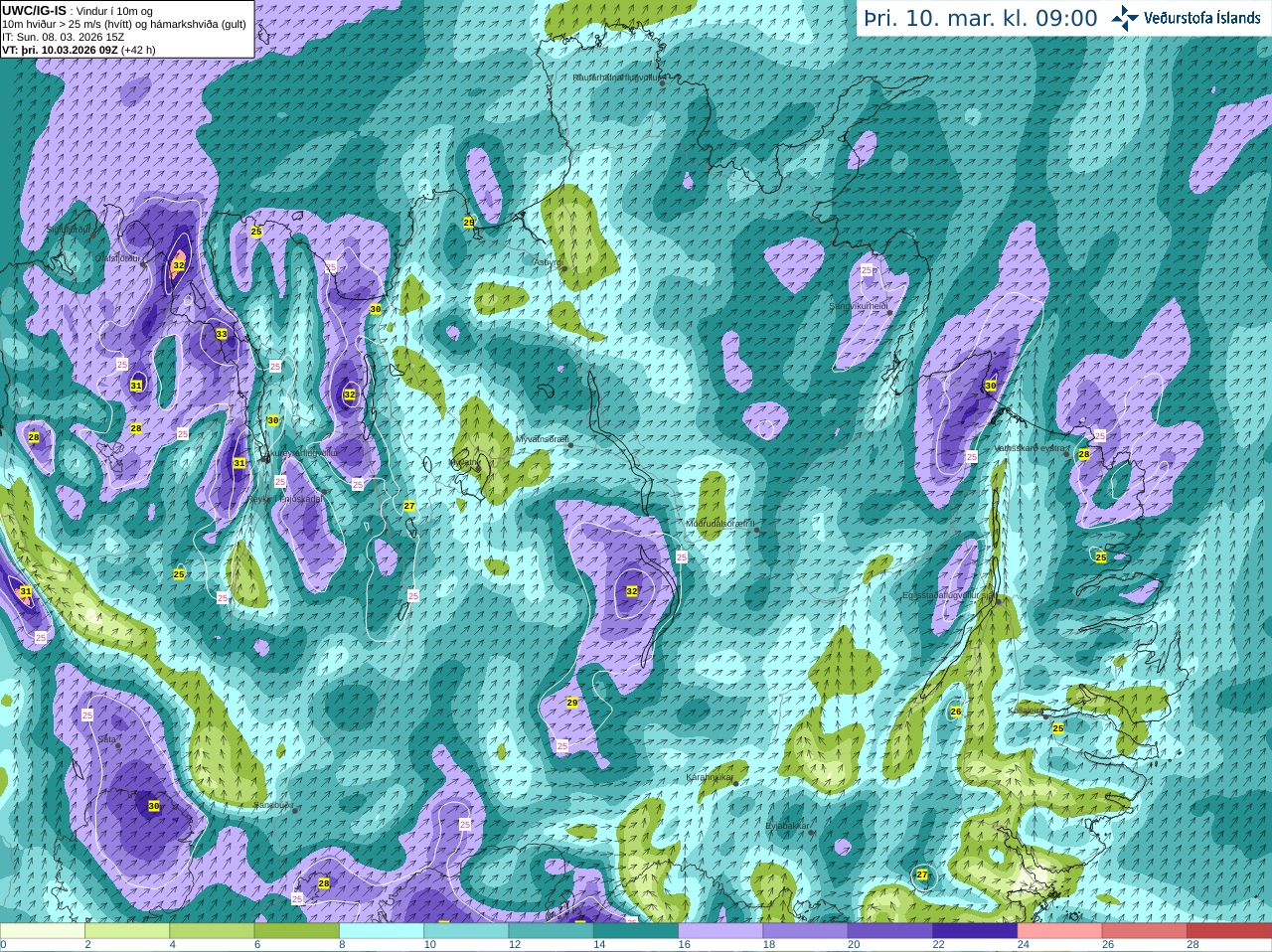The height and width of the screenshot is (952, 1272).
Task: Select the Ásbyrgi station label
Action: tap(548, 262)
